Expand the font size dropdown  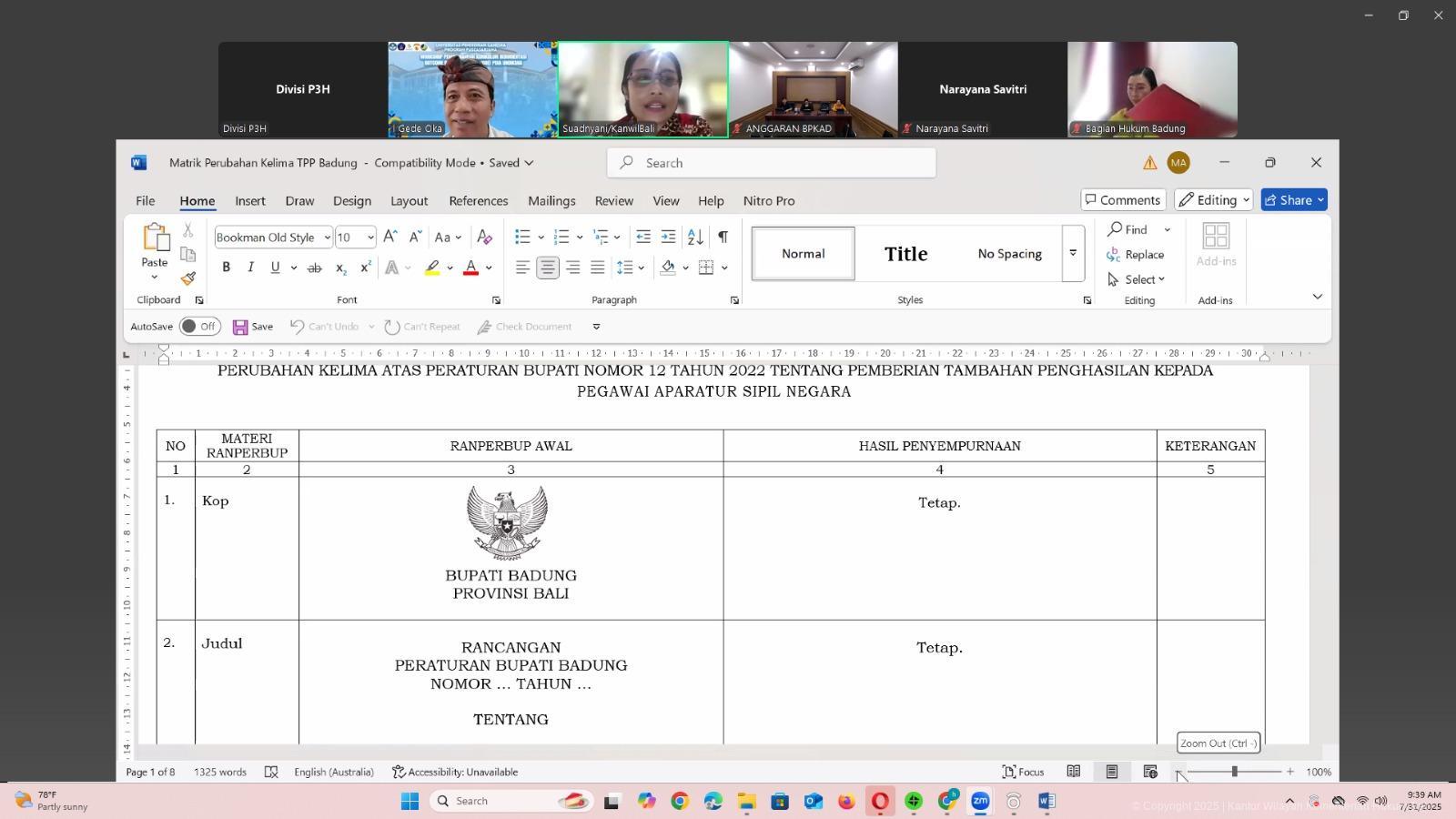370,238
